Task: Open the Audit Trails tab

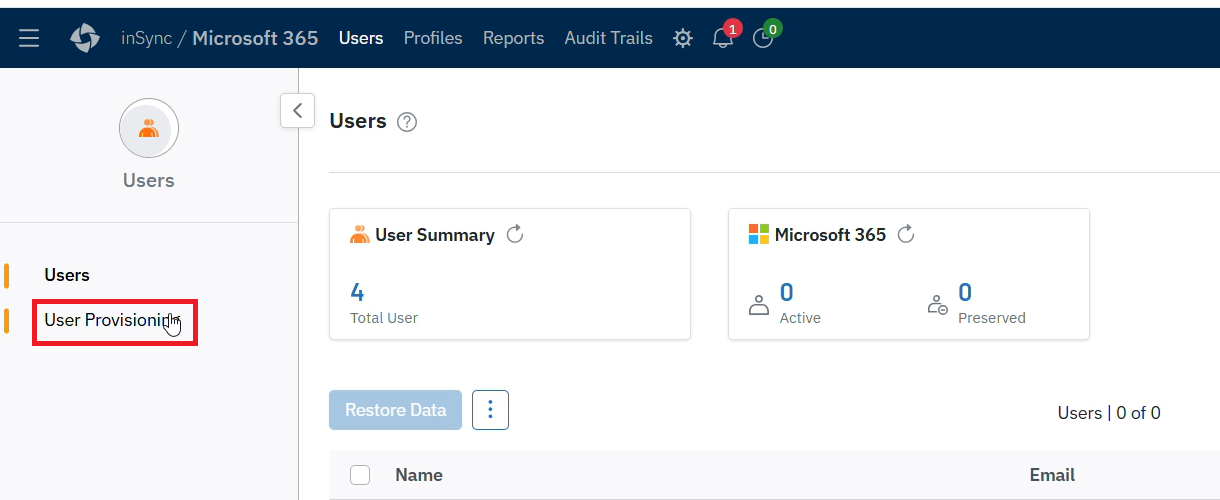Action: pos(609,38)
